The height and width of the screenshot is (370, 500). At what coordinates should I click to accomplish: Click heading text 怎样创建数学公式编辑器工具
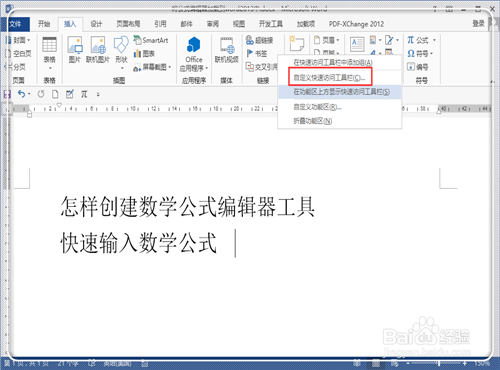pos(188,207)
